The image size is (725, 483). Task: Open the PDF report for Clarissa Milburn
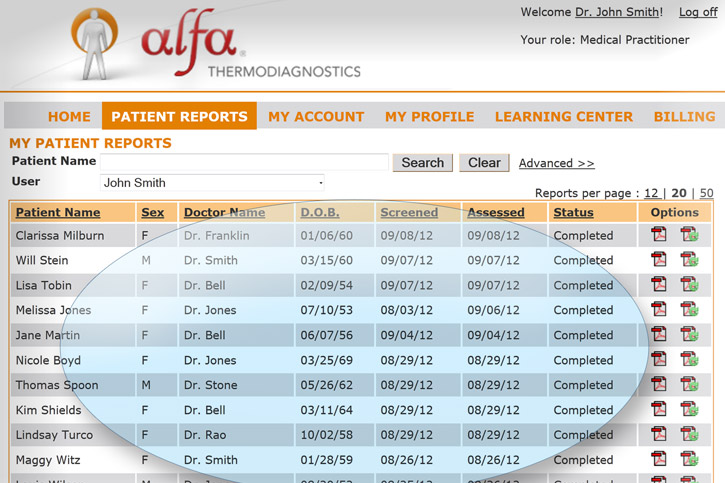(659, 235)
